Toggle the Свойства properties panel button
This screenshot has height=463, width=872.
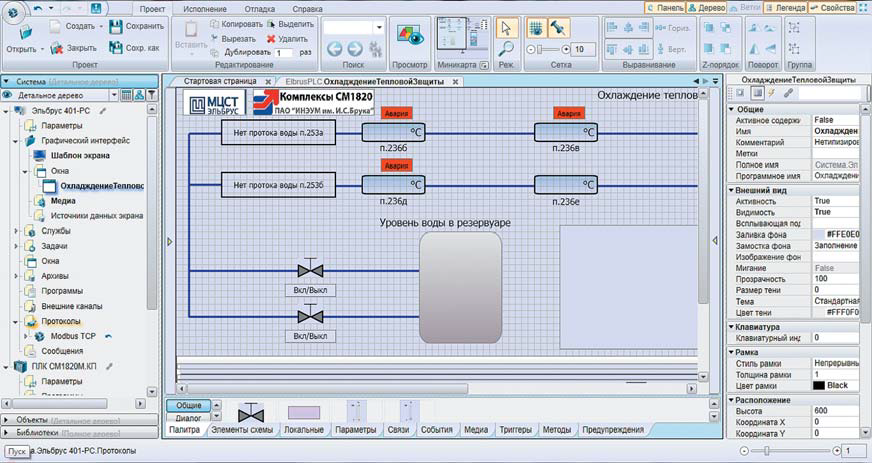(833, 8)
